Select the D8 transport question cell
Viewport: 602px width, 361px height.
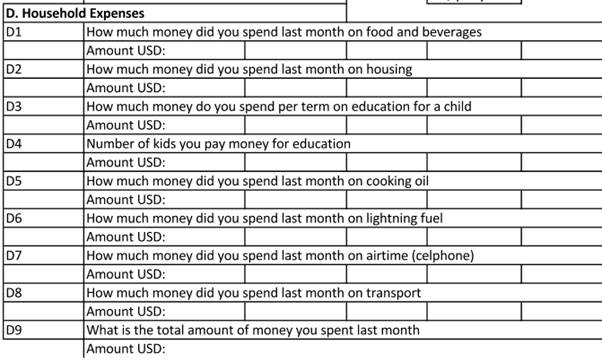pyautogui.click(x=342, y=293)
